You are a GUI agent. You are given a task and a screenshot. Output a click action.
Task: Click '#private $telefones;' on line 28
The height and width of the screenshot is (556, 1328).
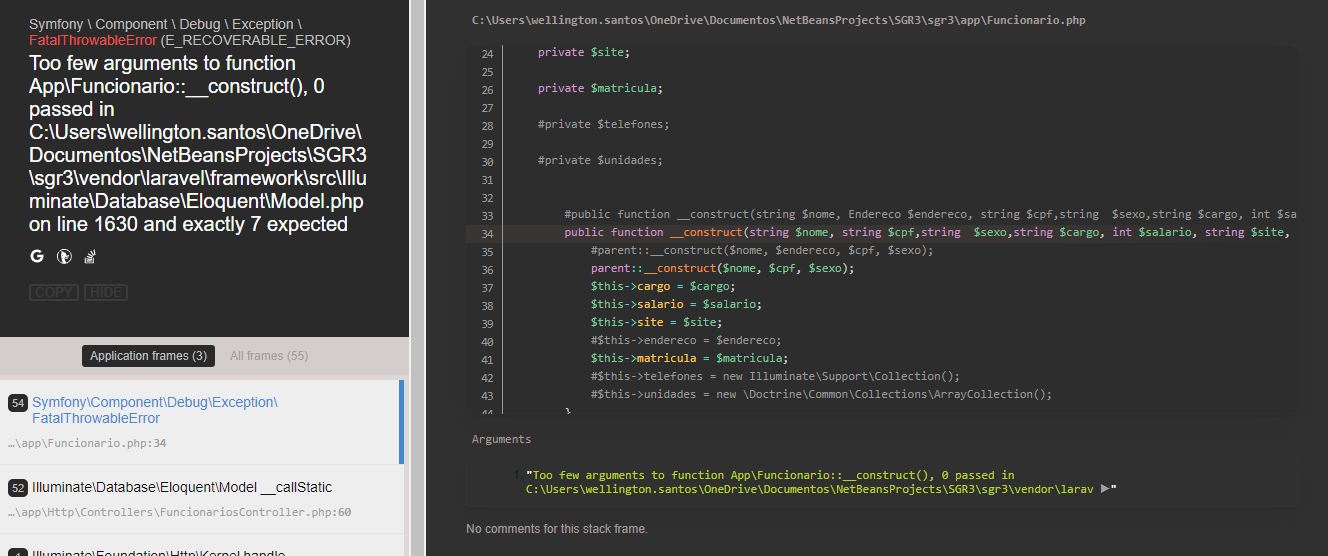[603, 125]
